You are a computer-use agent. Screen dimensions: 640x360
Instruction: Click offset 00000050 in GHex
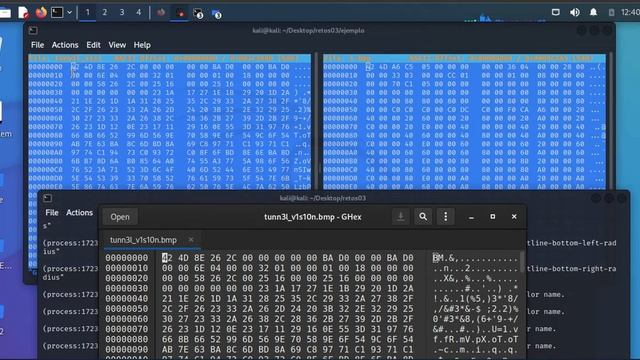pyautogui.click(x=127, y=309)
